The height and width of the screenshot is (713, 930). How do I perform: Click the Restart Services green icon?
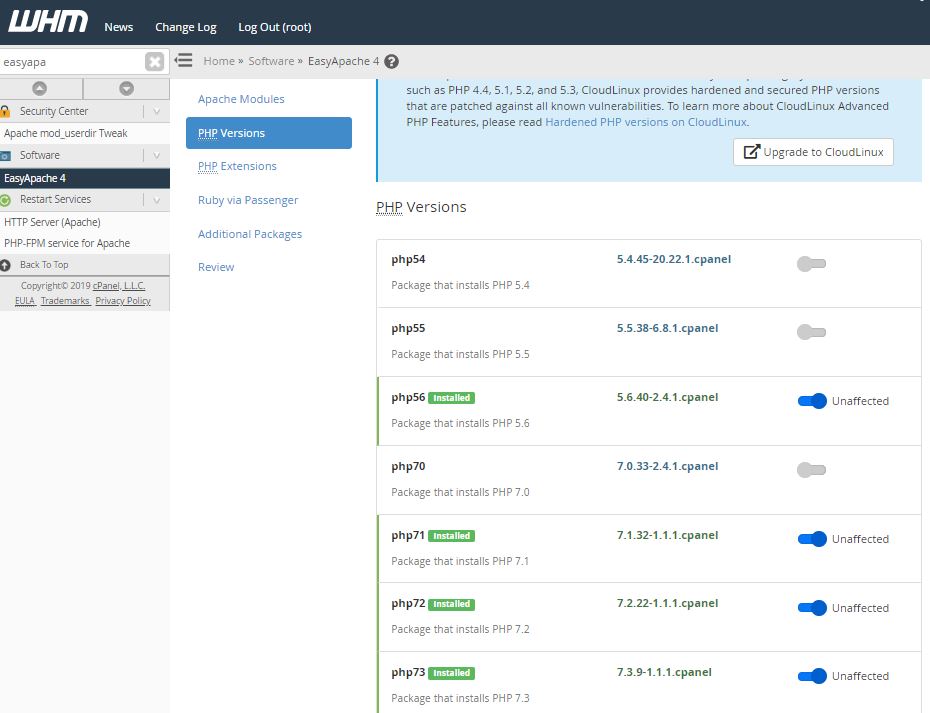point(5,200)
